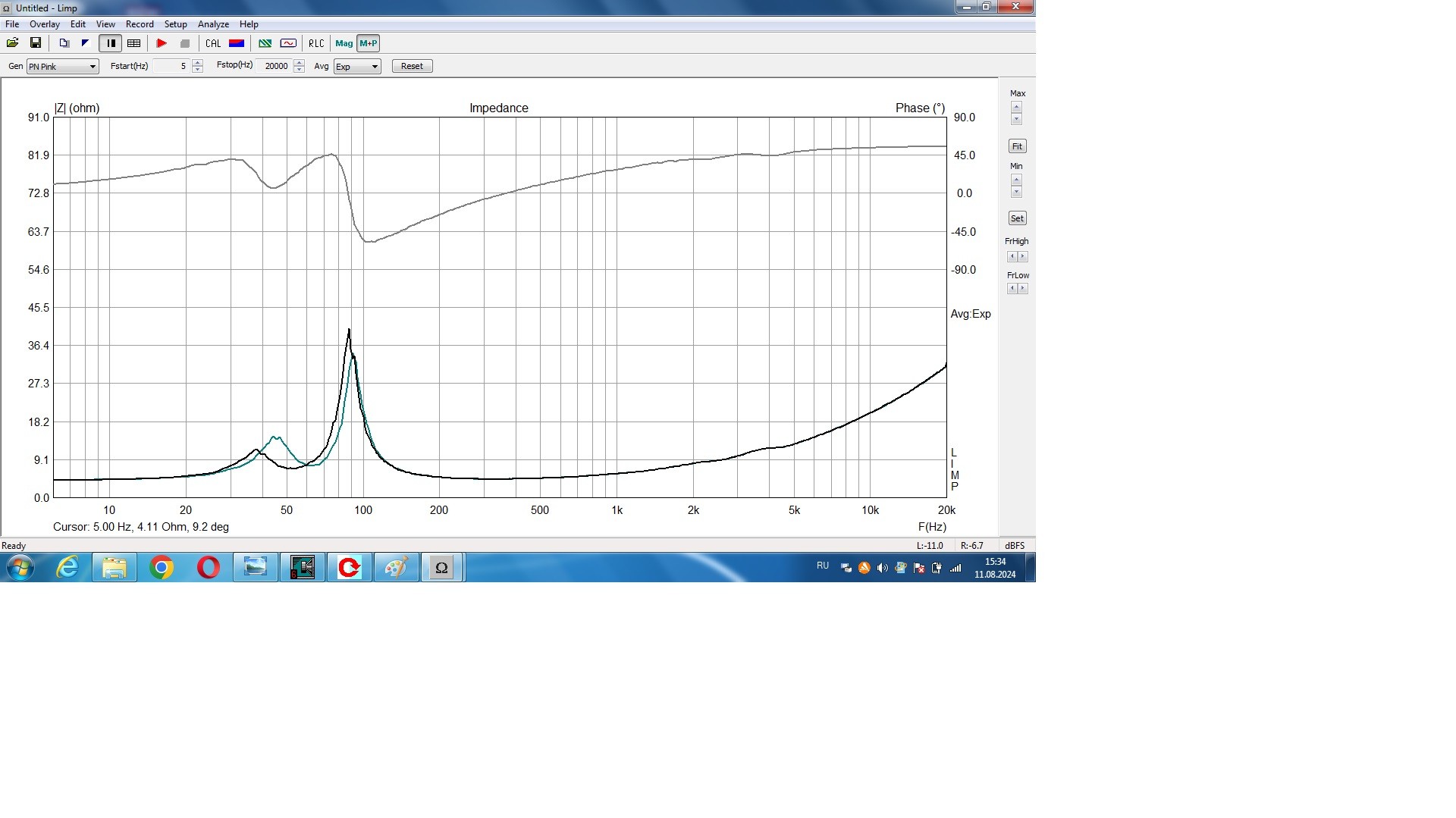Screen dimensions: 1456x818
Task: Open Google Chrome from the taskbar
Action: (x=162, y=567)
